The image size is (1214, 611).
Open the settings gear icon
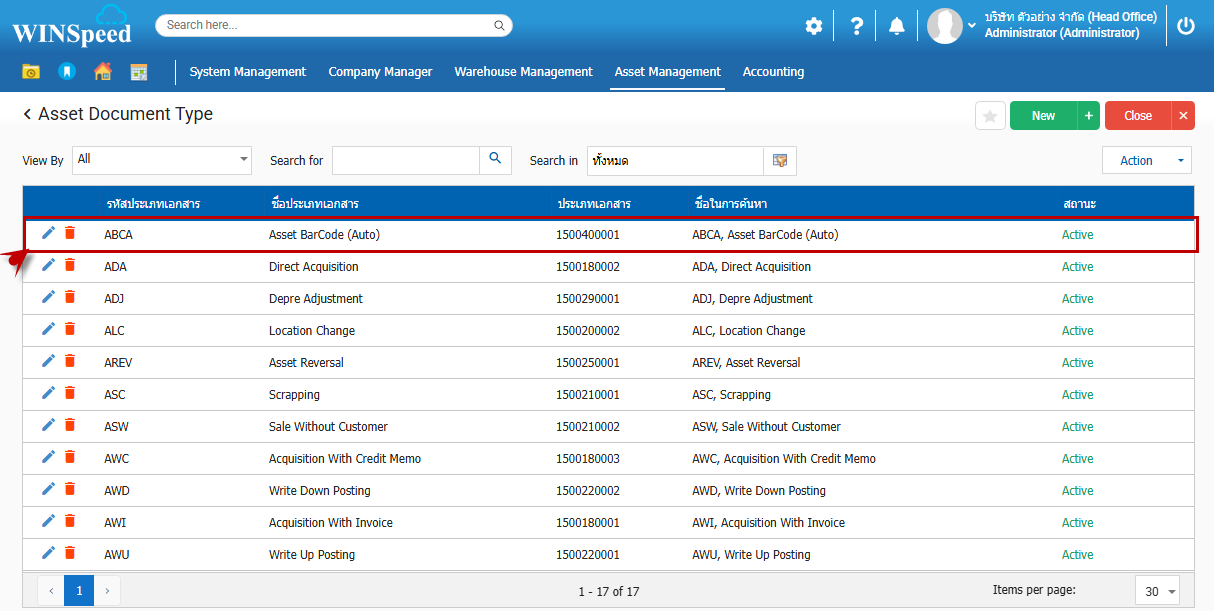pos(814,26)
